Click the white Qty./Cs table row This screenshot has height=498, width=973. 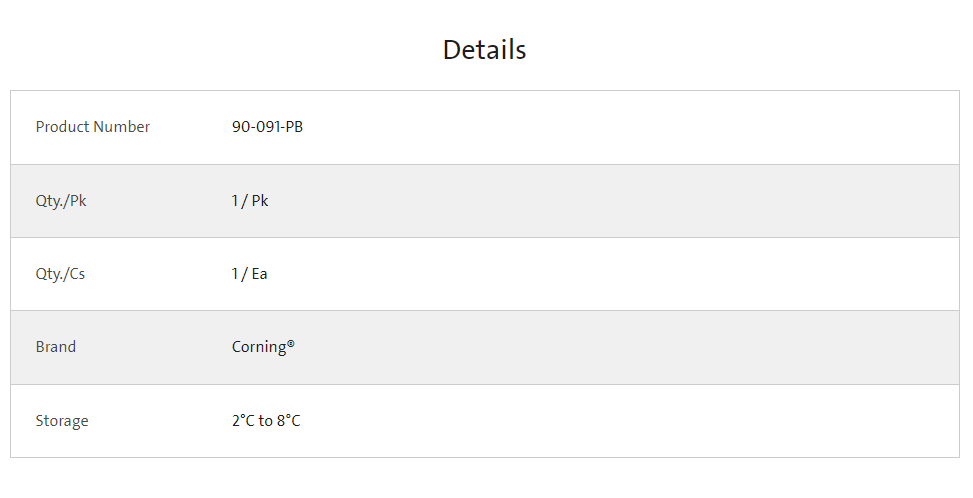[485, 274]
